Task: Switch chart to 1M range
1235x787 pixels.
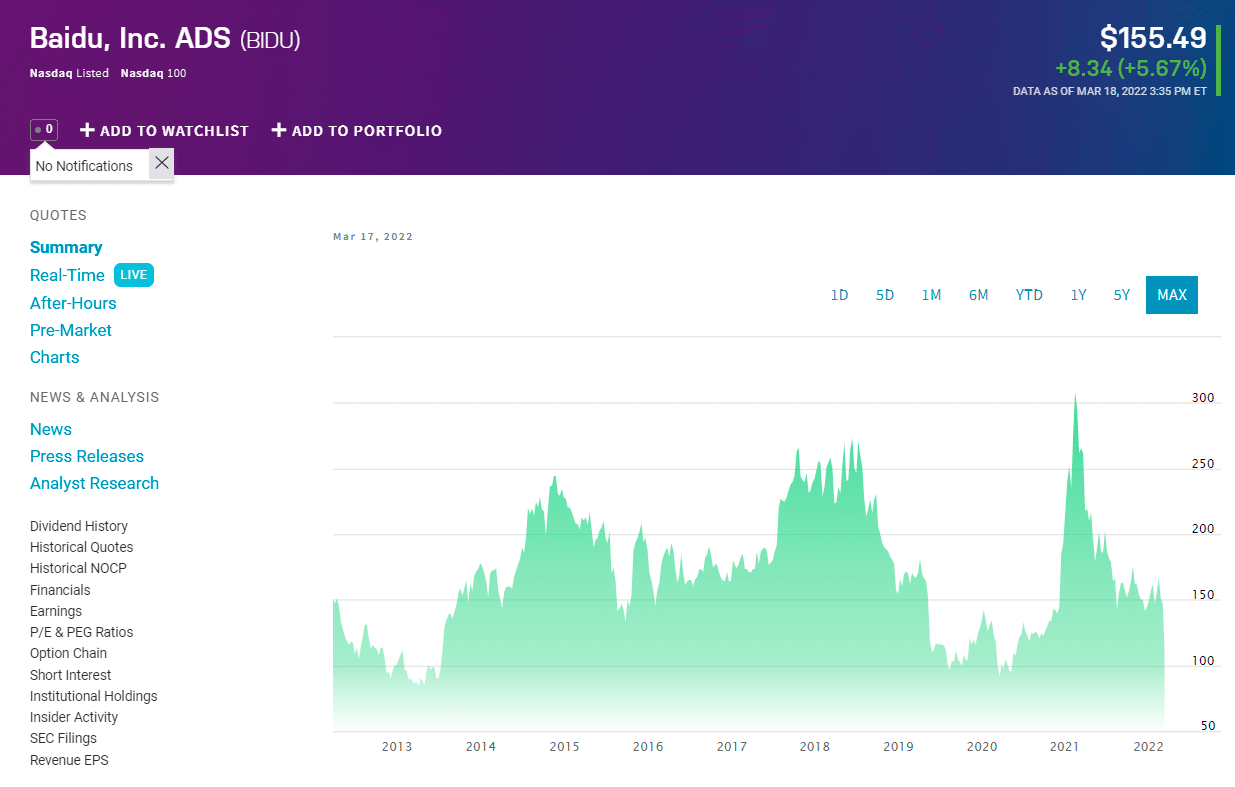Action: pos(931,295)
